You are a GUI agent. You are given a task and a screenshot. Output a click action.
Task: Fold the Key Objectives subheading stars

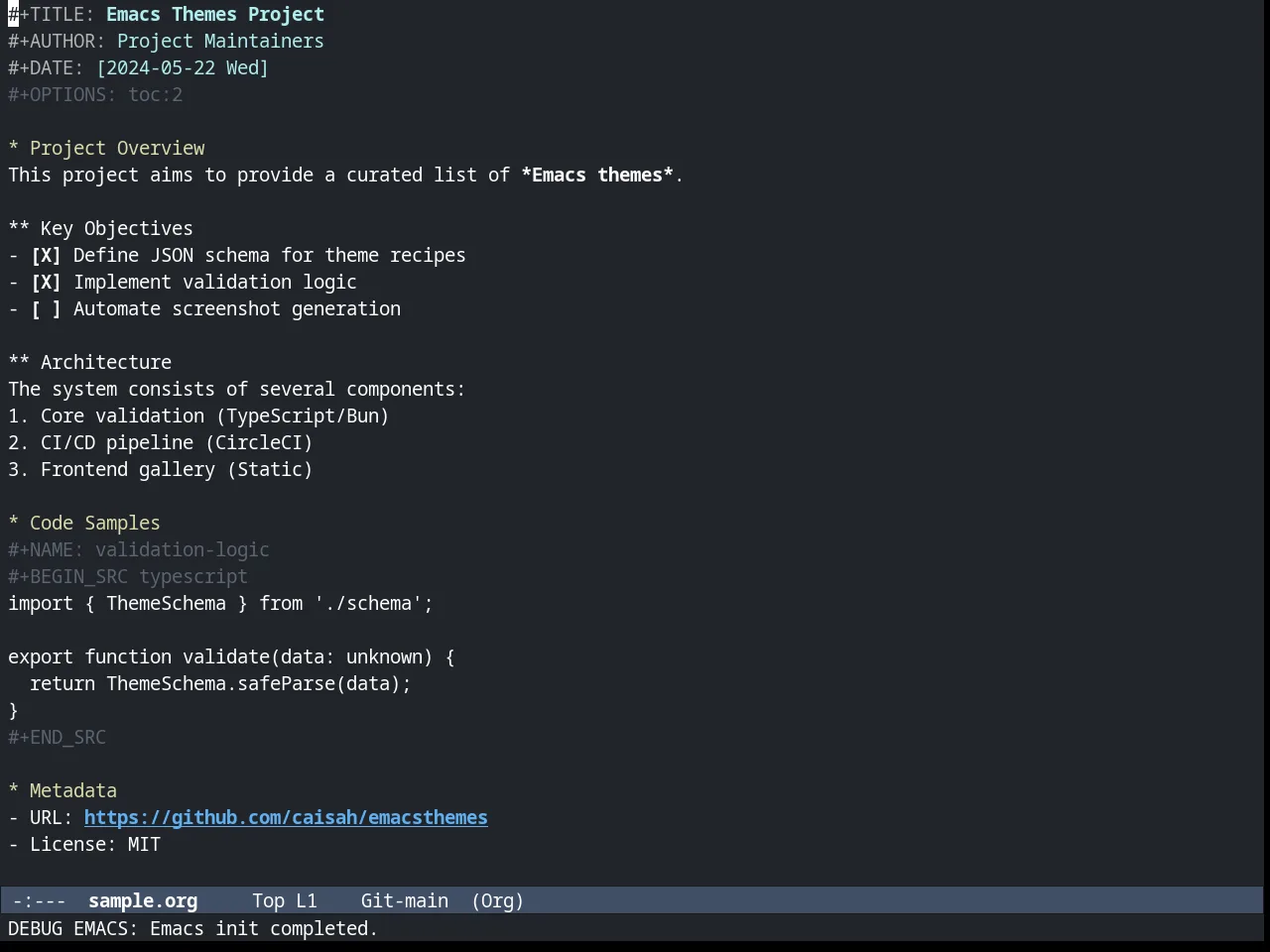19,228
